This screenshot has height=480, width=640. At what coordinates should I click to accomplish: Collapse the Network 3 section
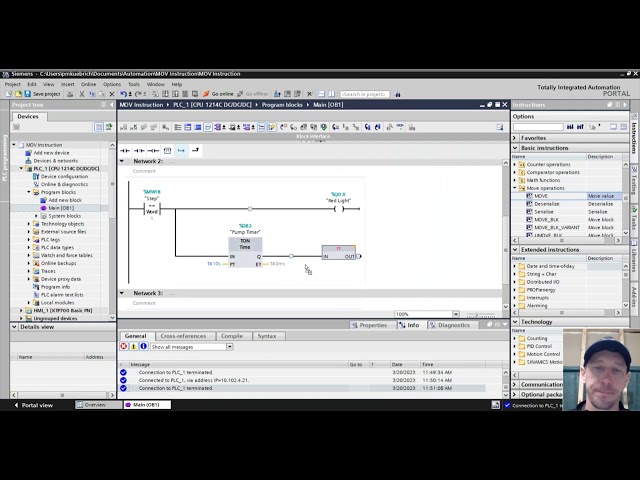point(122,293)
